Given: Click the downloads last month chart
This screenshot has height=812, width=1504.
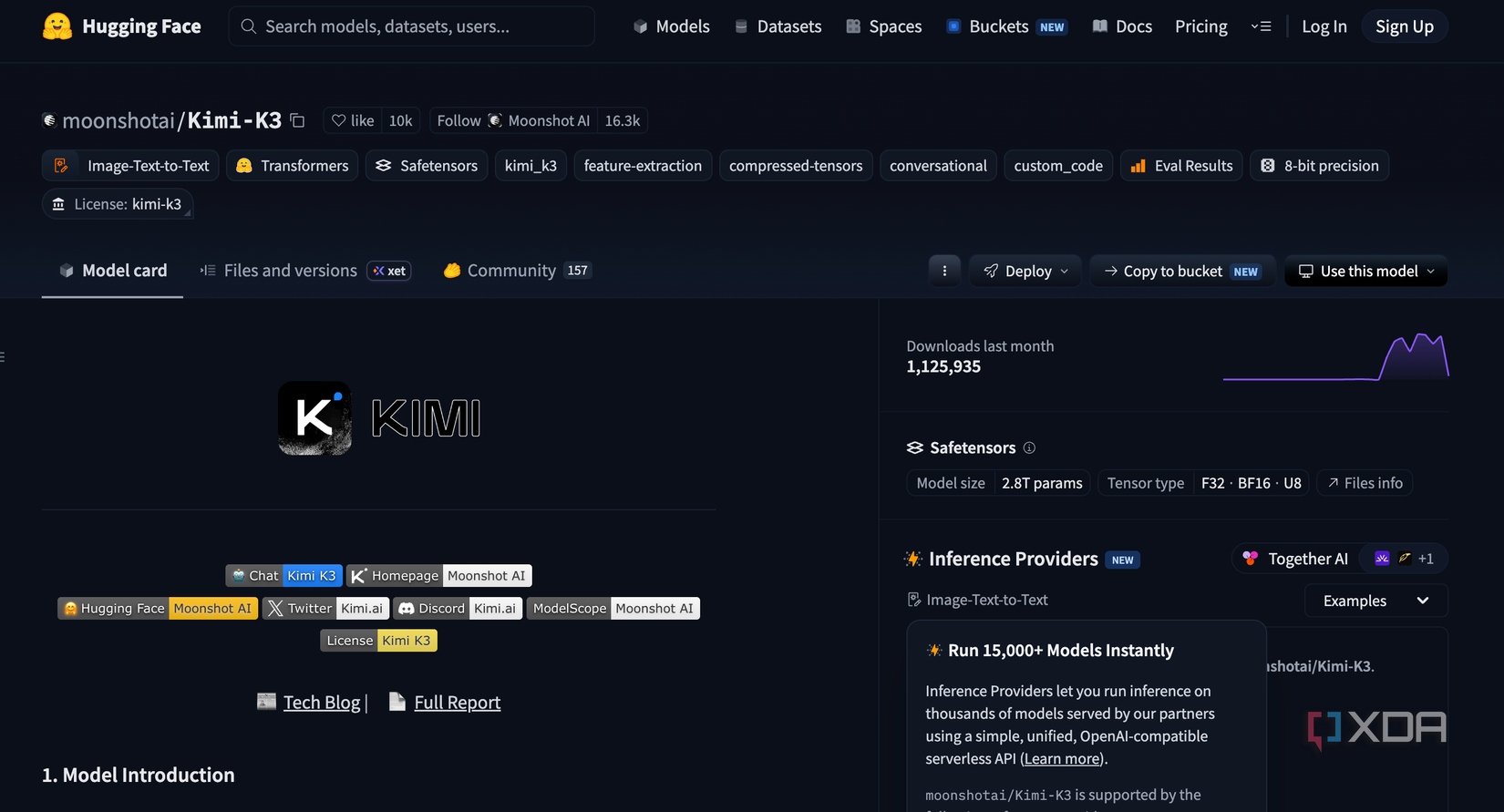Looking at the screenshot, I should (x=1336, y=356).
